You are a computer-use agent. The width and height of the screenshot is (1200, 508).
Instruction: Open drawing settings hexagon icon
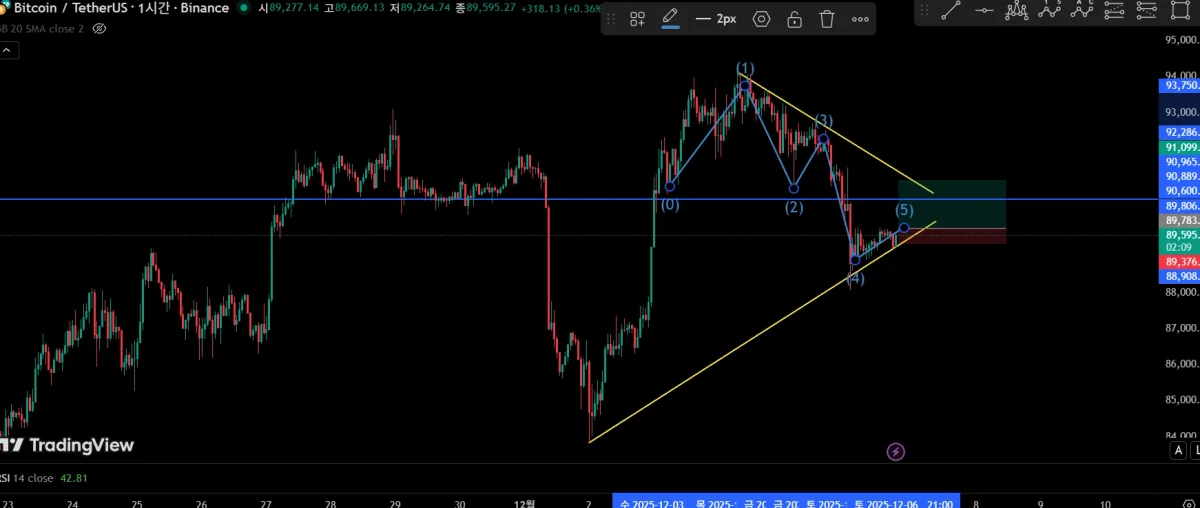762,19
